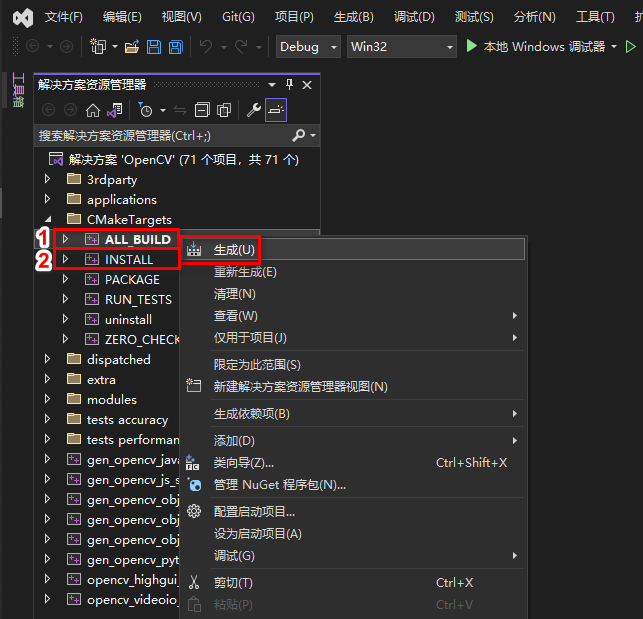Open the 生成依赖项(B) submenu
The width and height of the screenshot is (643, 619).
[x=353, y=413]
